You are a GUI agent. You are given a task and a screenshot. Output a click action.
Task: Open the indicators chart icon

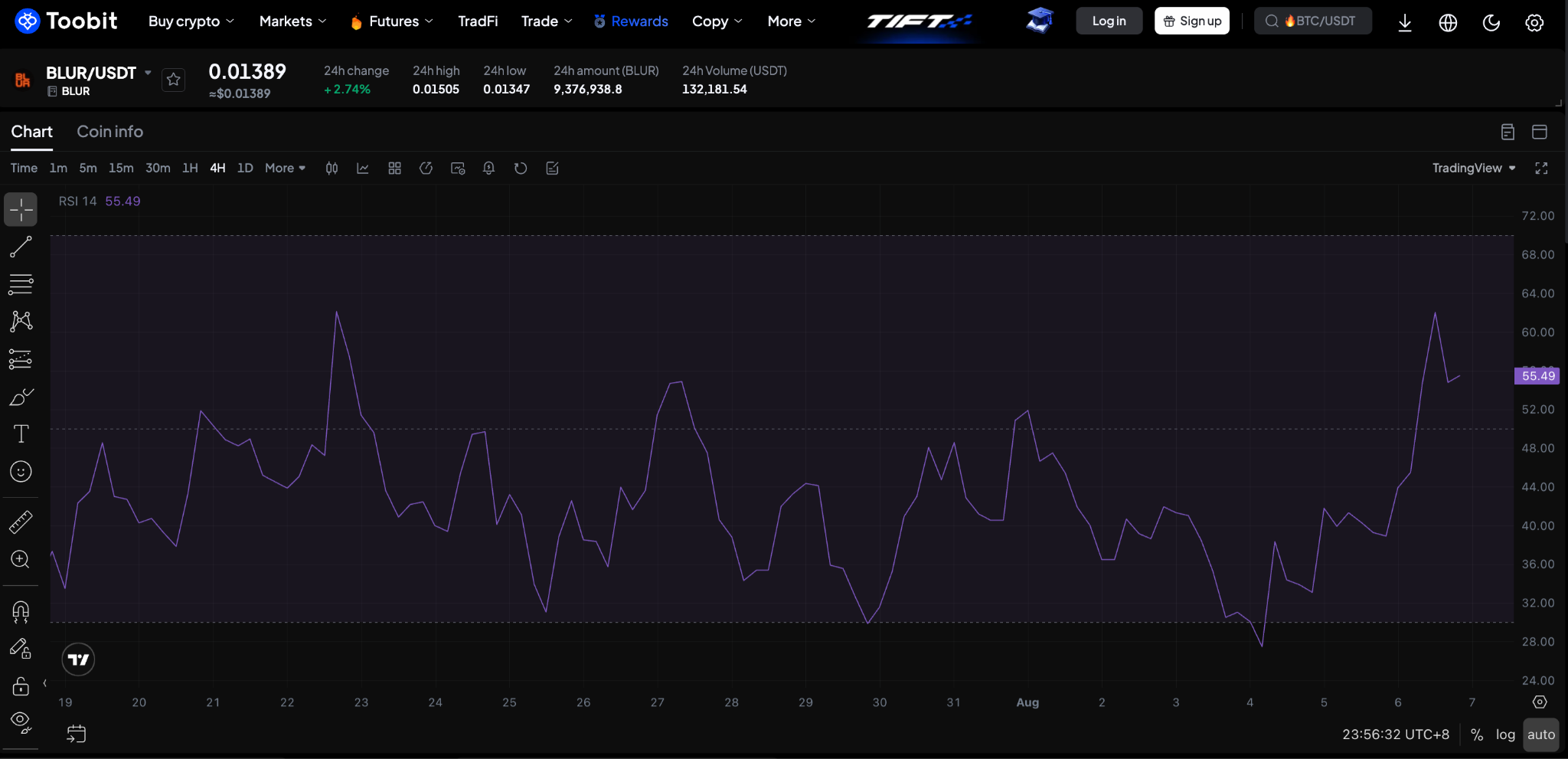363,168
